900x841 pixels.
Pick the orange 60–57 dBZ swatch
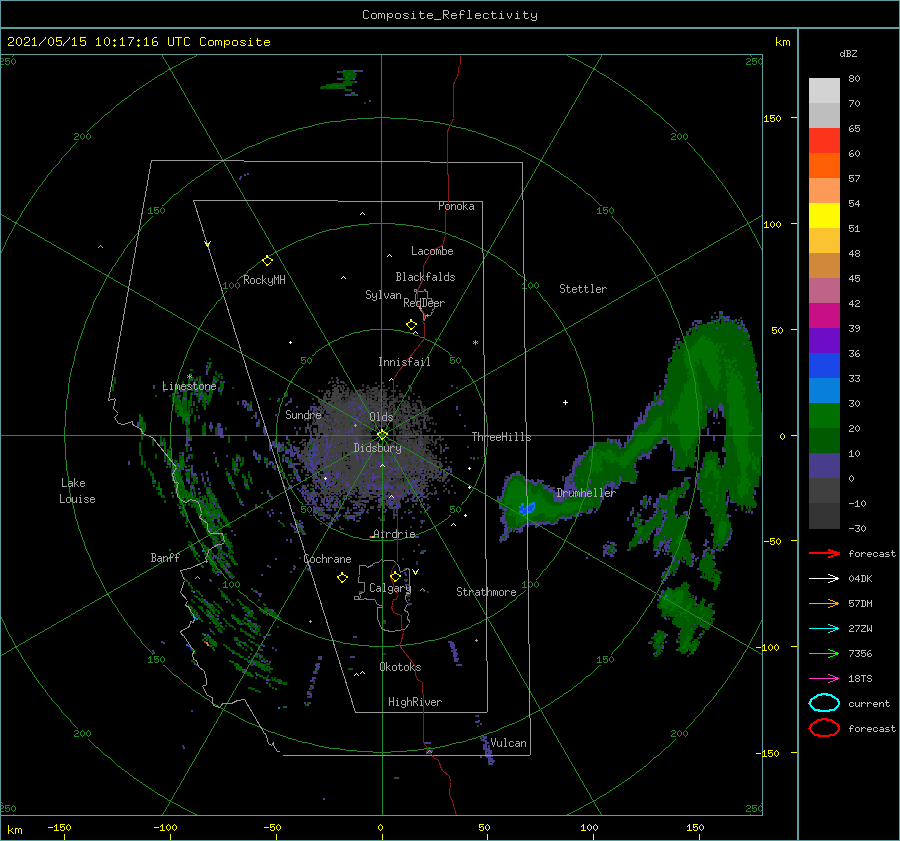click(x=824, y=166)
